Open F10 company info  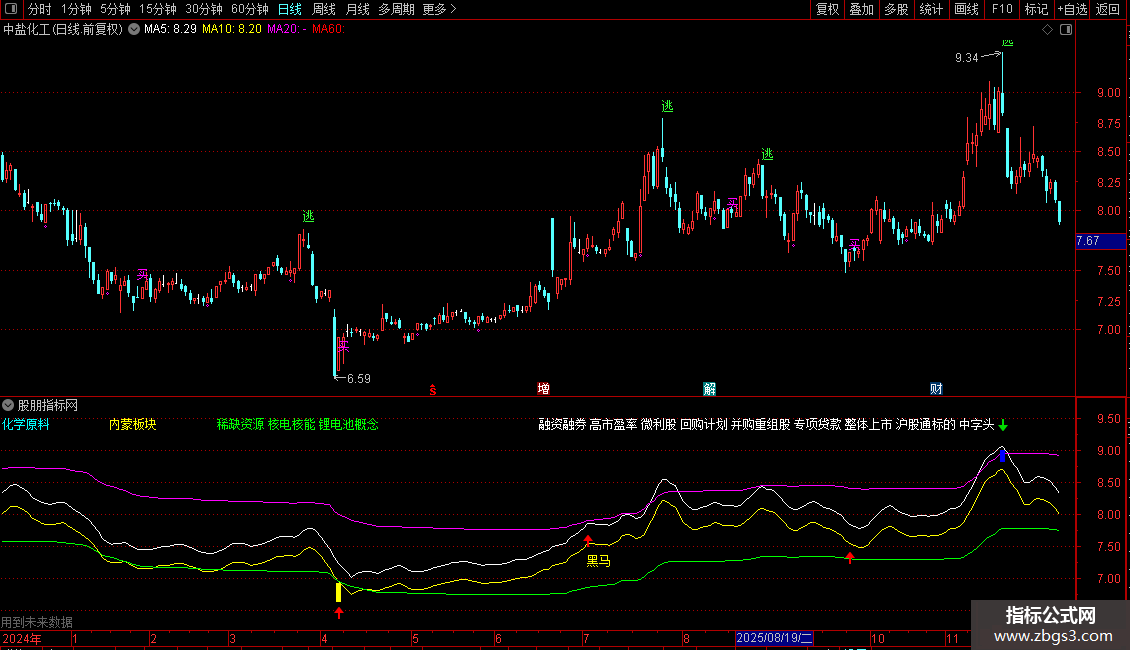pyautogui.click(x=1001, y=9)
